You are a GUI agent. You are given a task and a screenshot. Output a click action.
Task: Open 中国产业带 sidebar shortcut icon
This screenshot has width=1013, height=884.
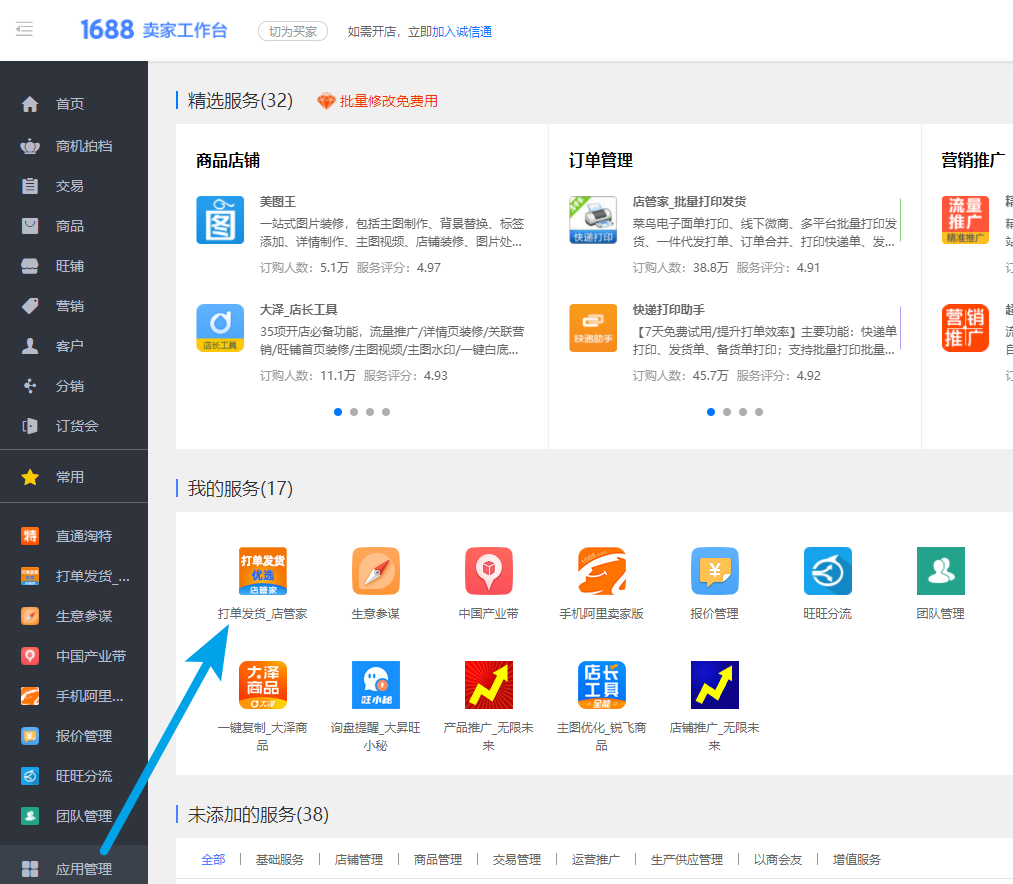[x=30, y=656]
